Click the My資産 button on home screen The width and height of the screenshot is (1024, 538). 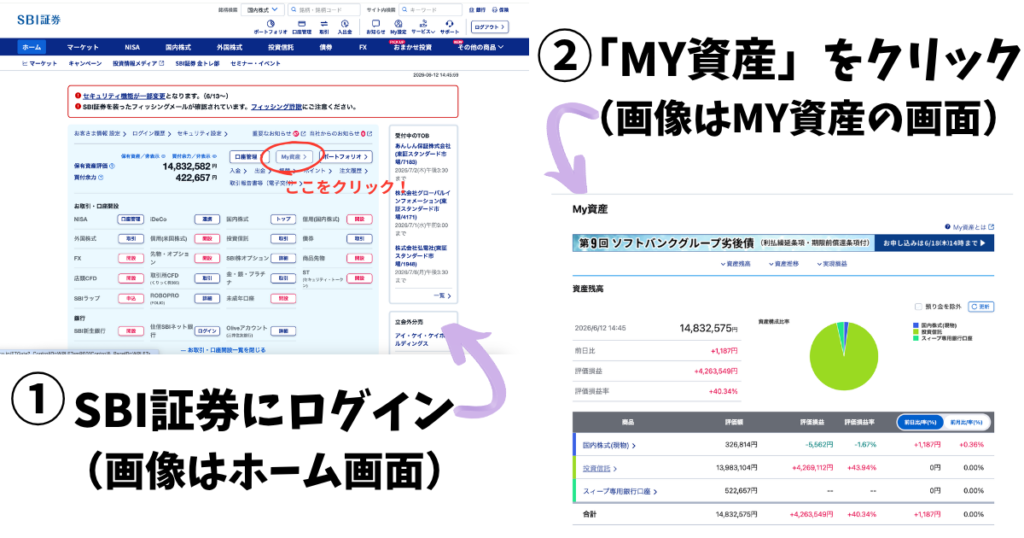pos(293,157)
